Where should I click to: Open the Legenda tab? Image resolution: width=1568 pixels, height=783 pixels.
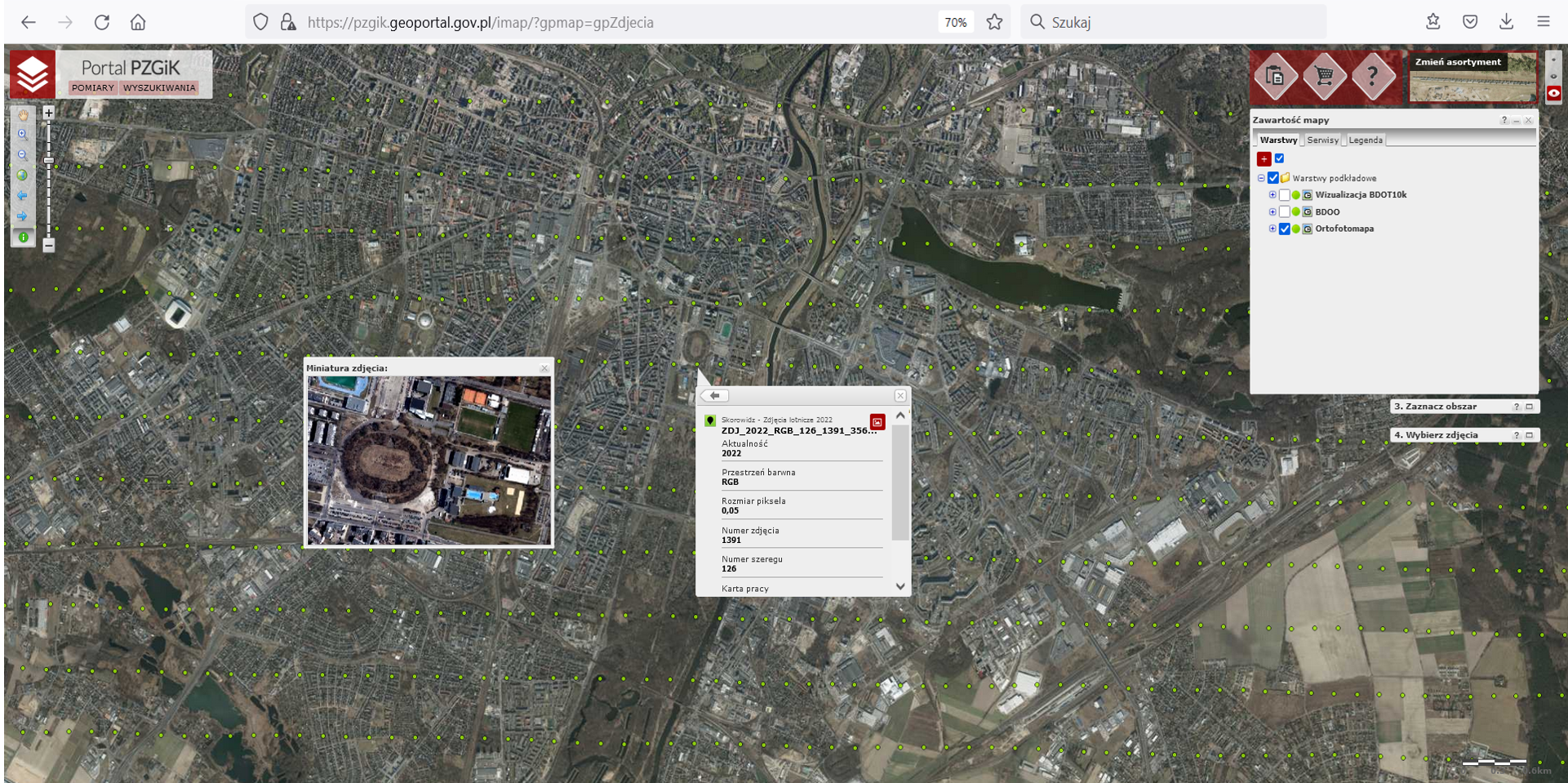(1365, 140)
